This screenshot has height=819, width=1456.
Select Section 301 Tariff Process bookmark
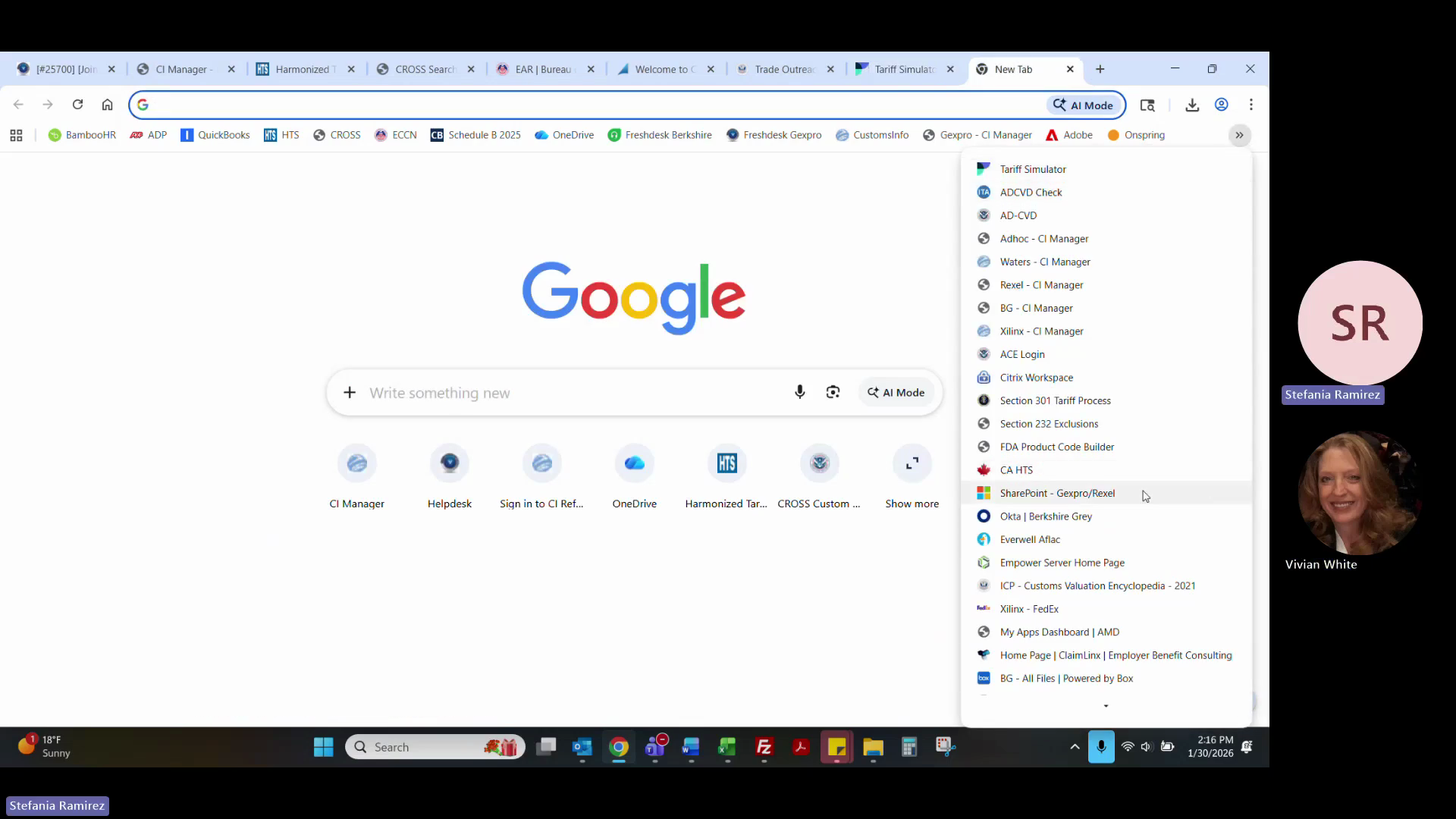(1055, 400)
